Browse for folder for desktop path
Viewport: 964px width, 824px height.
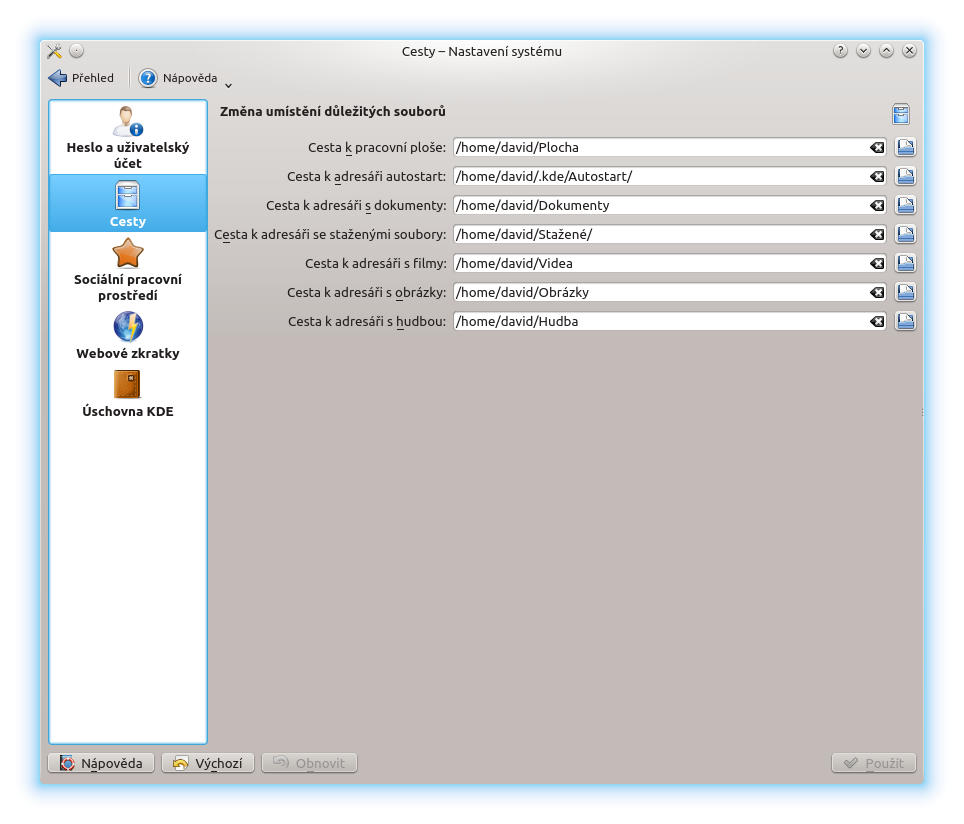pyautogui.click(x=905, y=147)
